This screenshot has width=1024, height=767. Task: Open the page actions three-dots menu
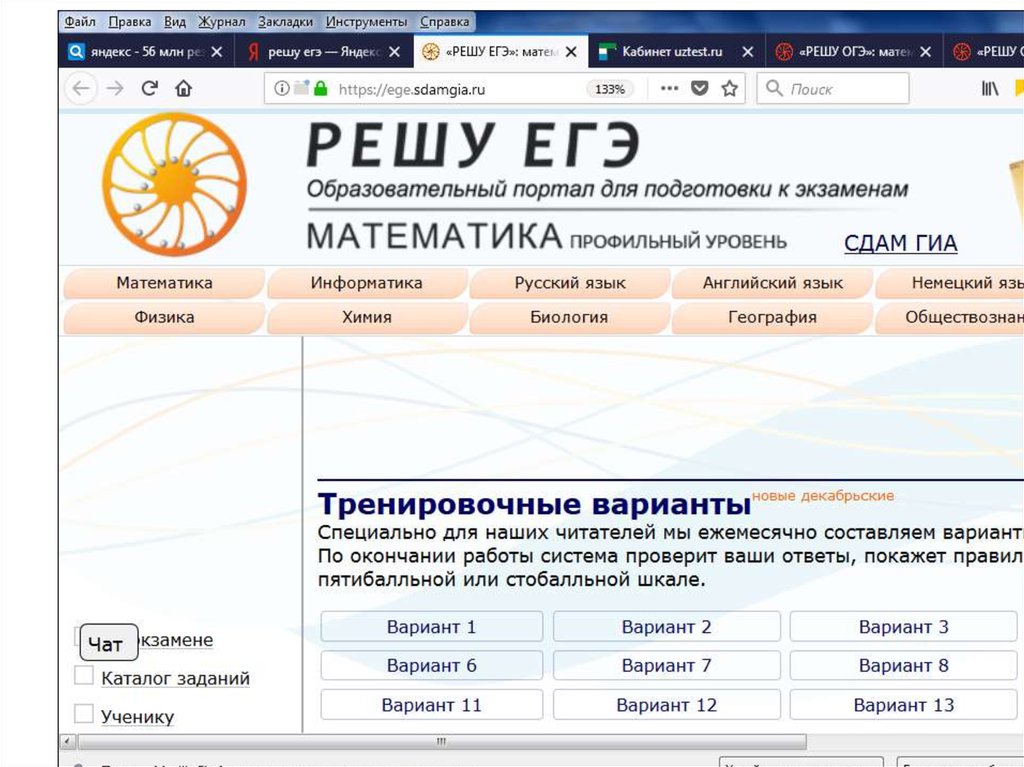click(669, 88)
